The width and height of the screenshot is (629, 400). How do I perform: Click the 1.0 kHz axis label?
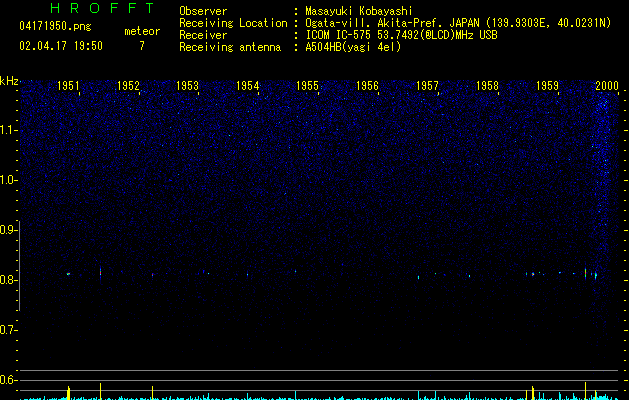9,180
